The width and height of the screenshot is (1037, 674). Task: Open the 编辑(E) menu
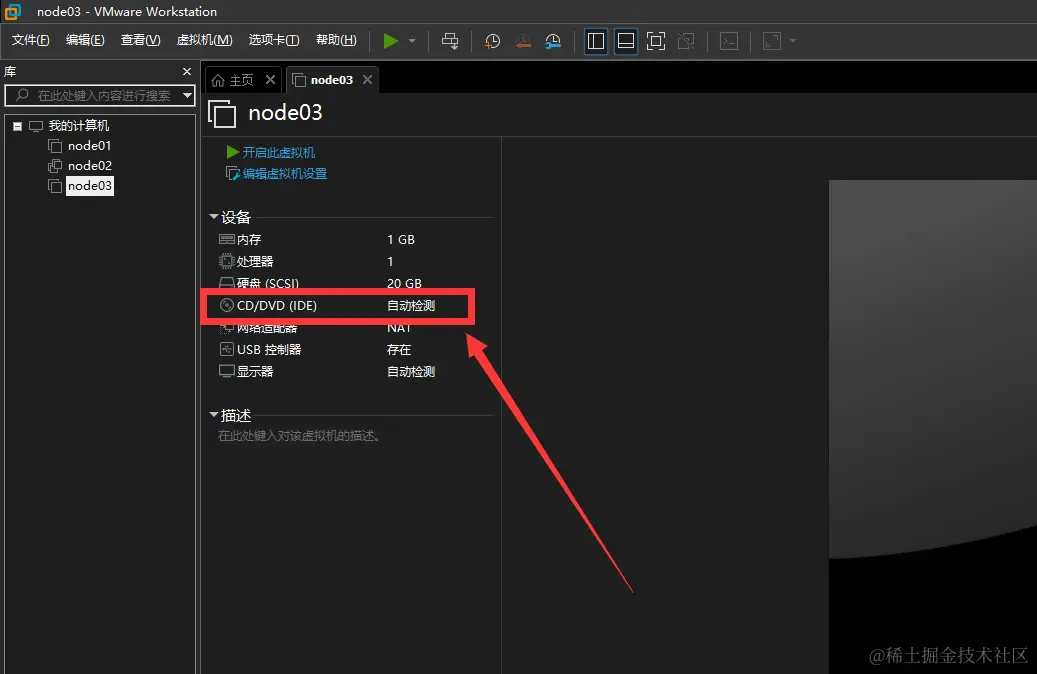(x=85, y=40)
